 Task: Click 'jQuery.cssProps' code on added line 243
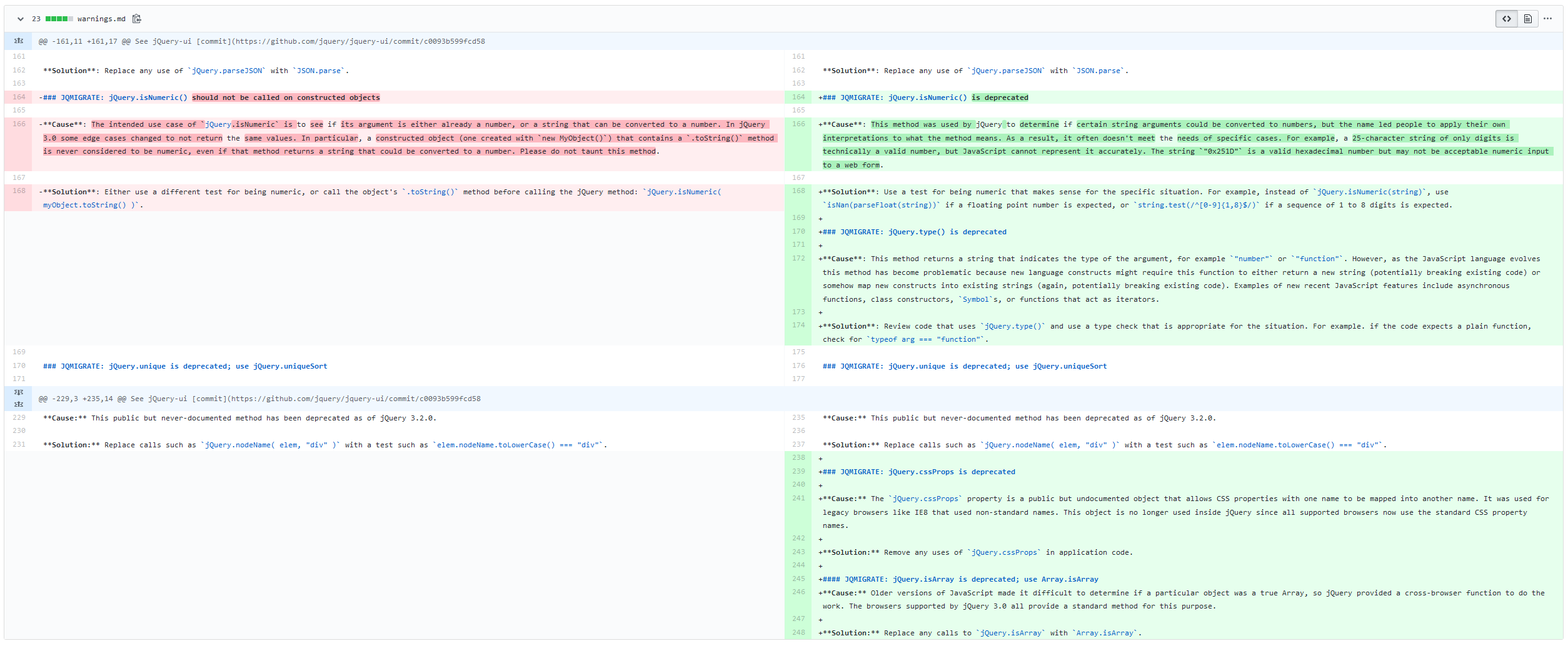tap(1003, 552)
